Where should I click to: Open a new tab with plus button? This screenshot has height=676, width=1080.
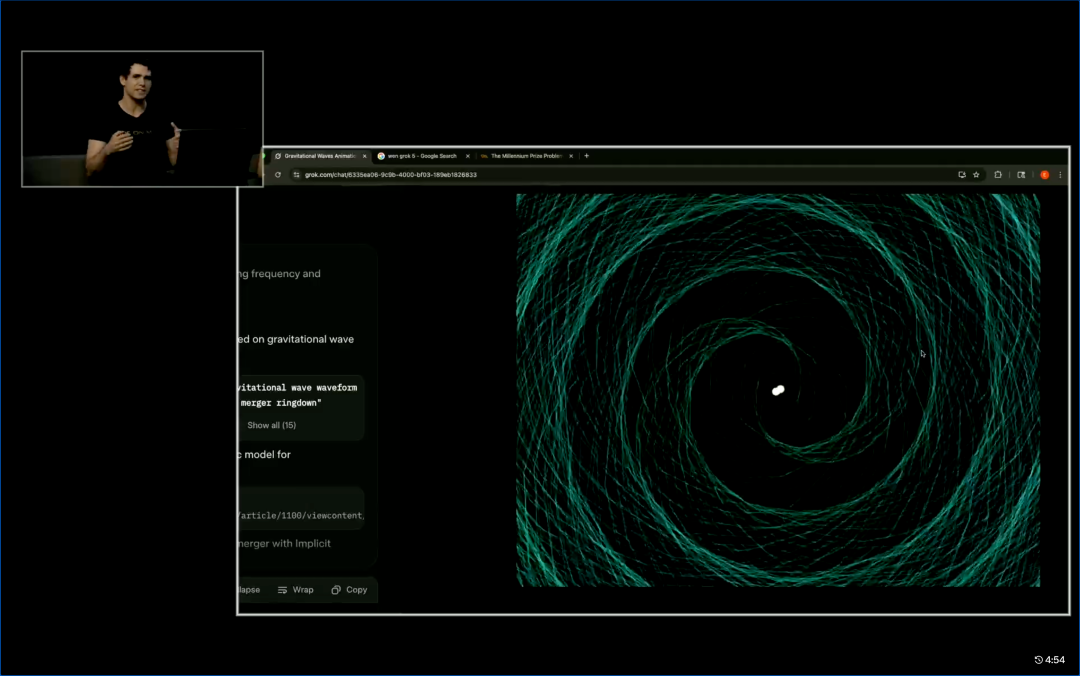click(x=587, y=156)
